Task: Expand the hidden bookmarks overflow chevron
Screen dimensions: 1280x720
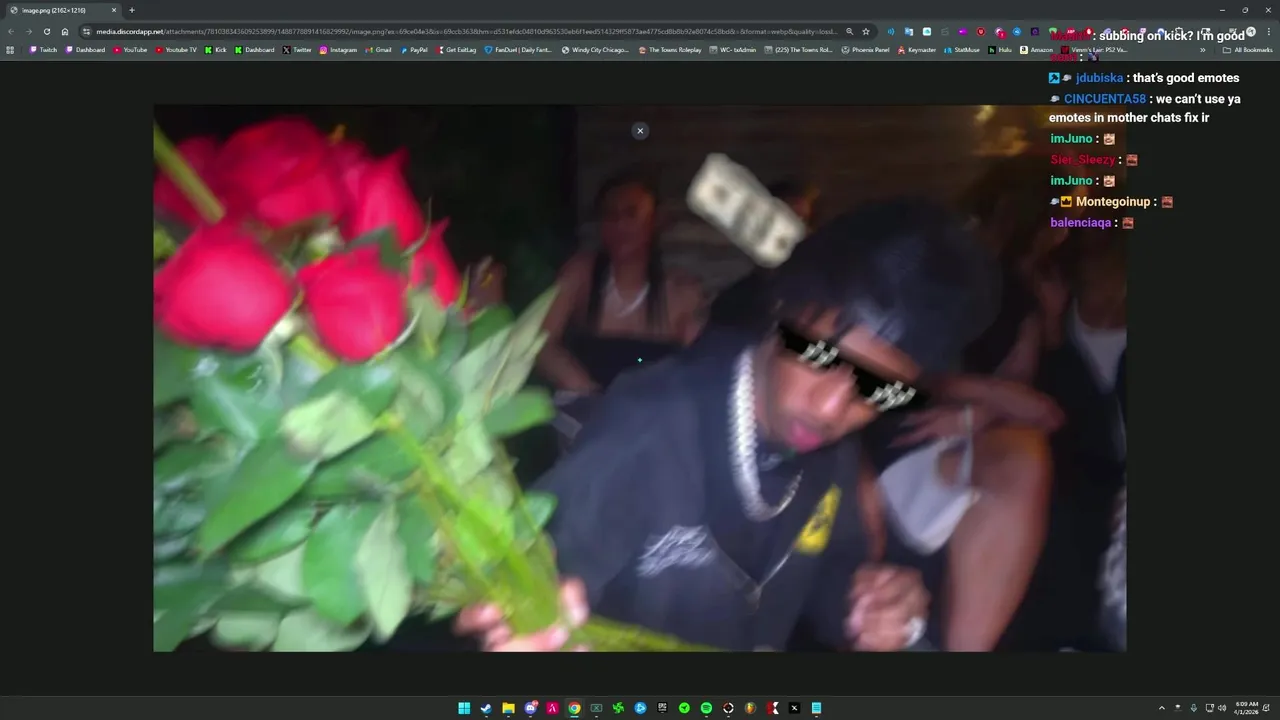Action: (1203, 49)
